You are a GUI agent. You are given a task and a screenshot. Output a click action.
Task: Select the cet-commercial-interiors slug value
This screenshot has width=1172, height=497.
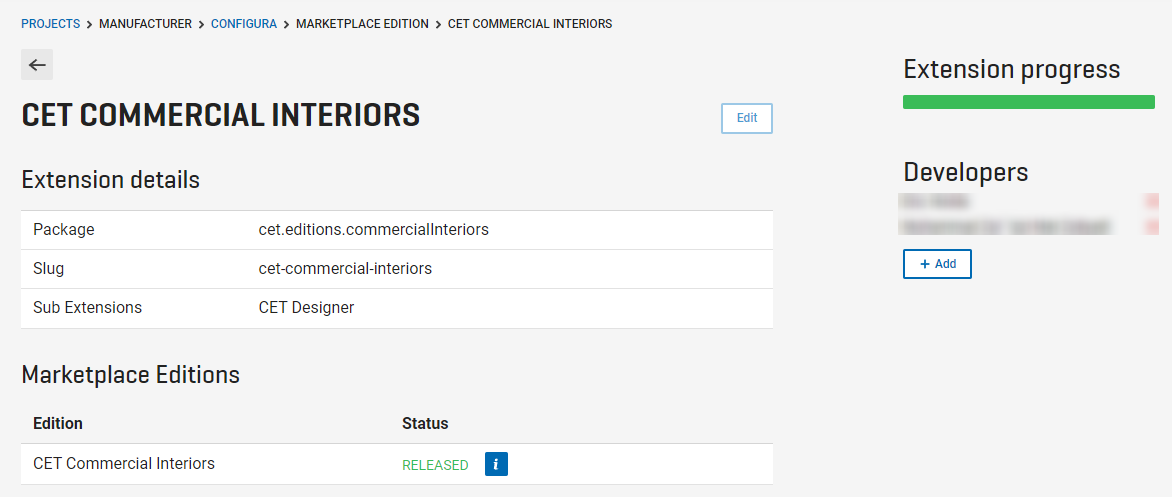click(x=345, y=268)
